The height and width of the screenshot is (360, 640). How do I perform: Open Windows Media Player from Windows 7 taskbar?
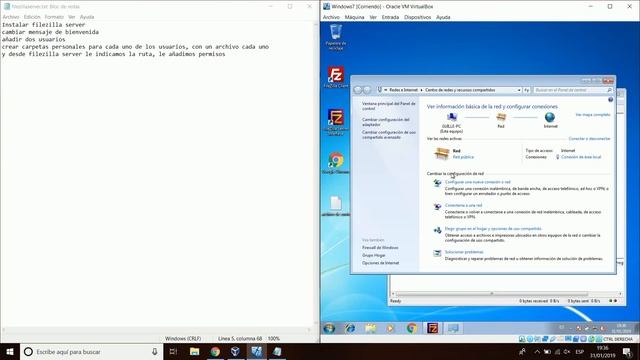391,328
